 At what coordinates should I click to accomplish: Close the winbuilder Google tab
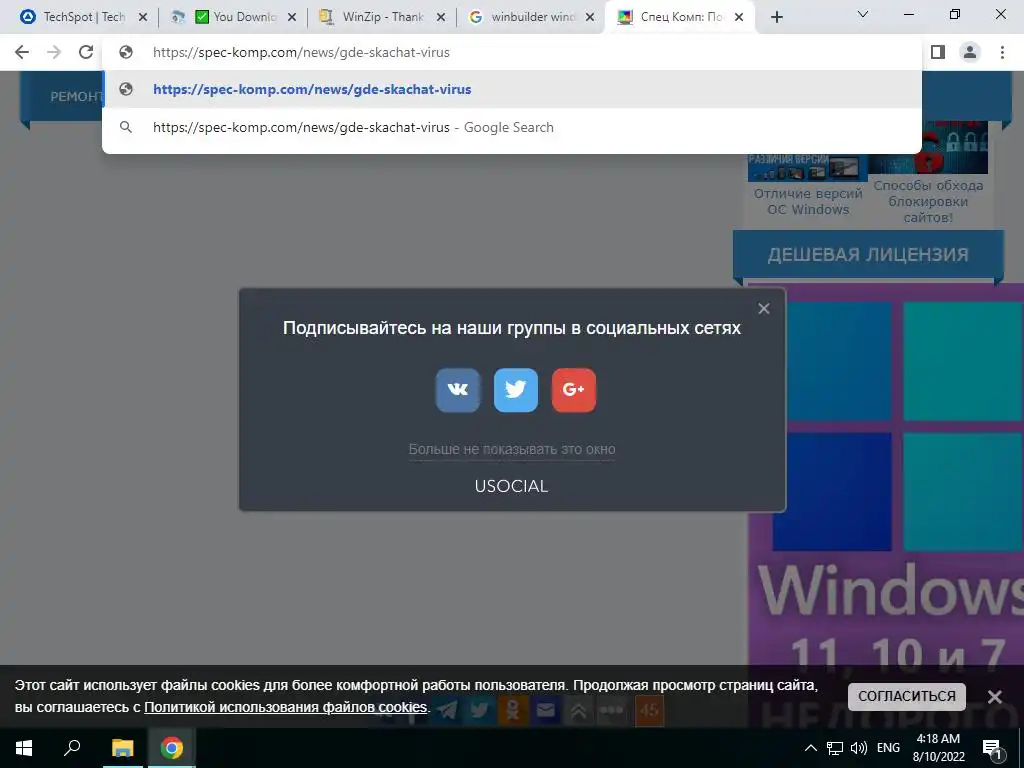point(590,18)
